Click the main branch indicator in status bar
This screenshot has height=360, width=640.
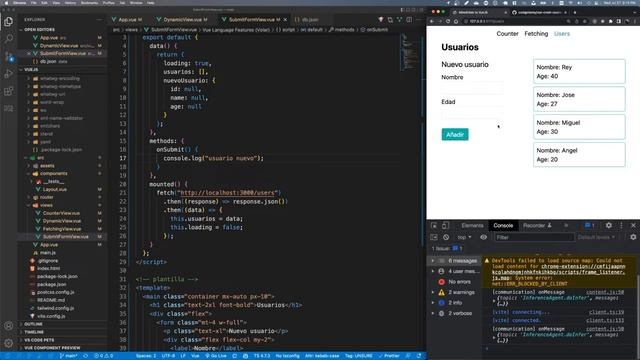[x=68, y=356]
